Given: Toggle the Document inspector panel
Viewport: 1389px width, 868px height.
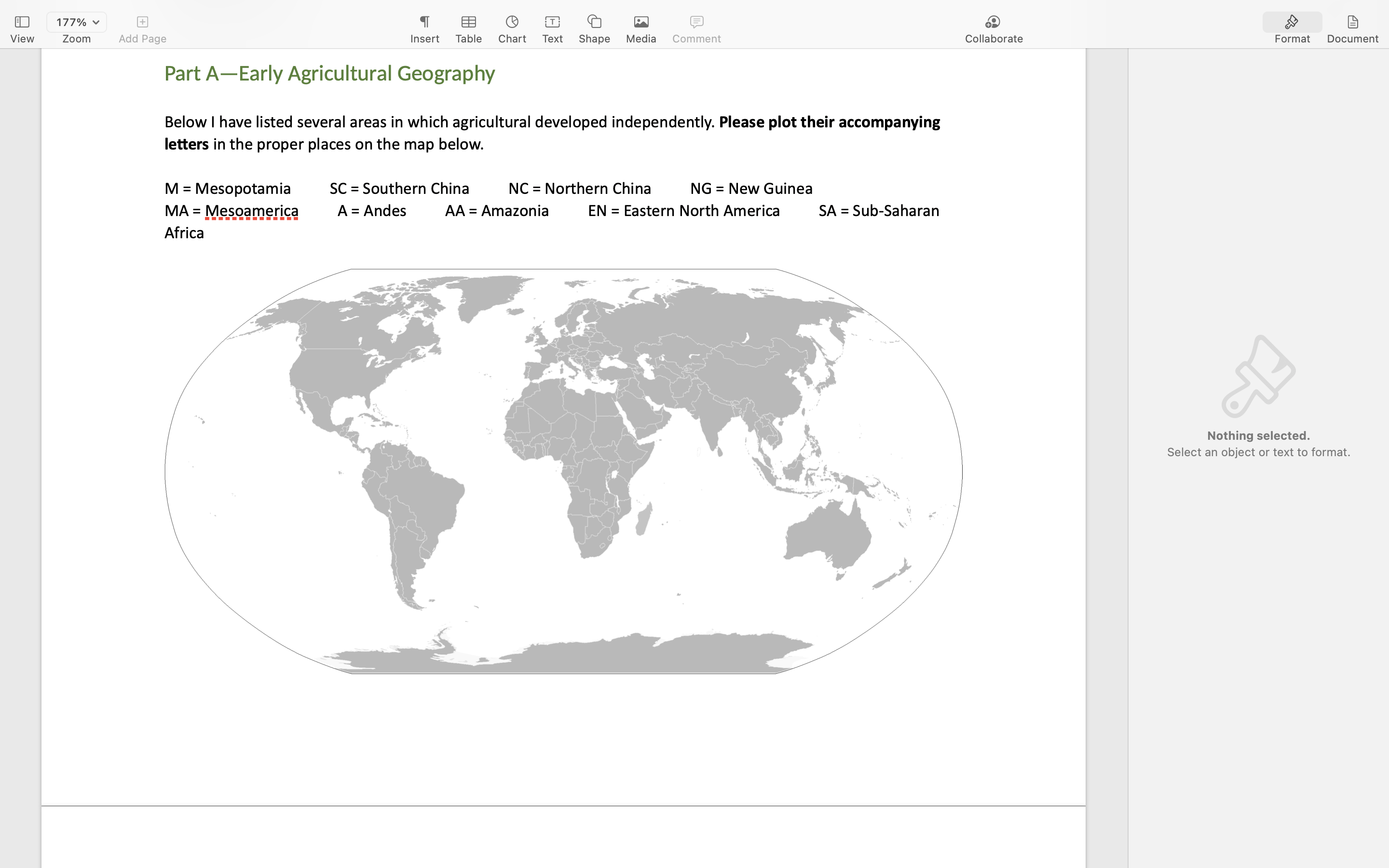Looking at the screenshot, I should tap(1352, 22).
